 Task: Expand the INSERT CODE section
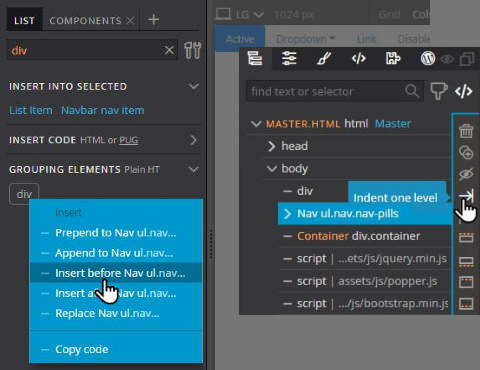coord(193,140)
